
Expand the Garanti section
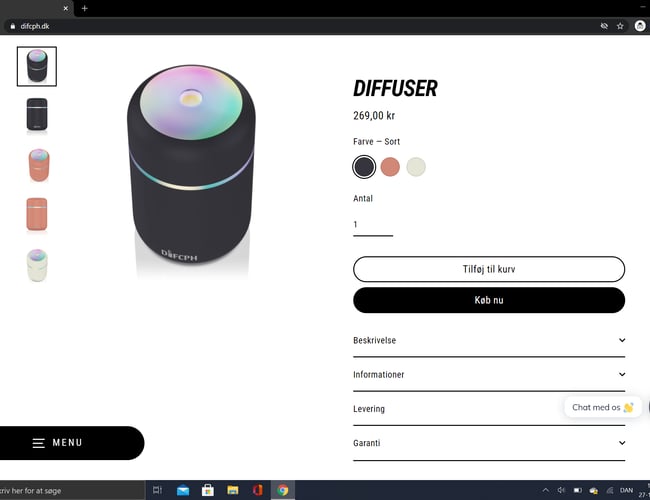(489, 443)
